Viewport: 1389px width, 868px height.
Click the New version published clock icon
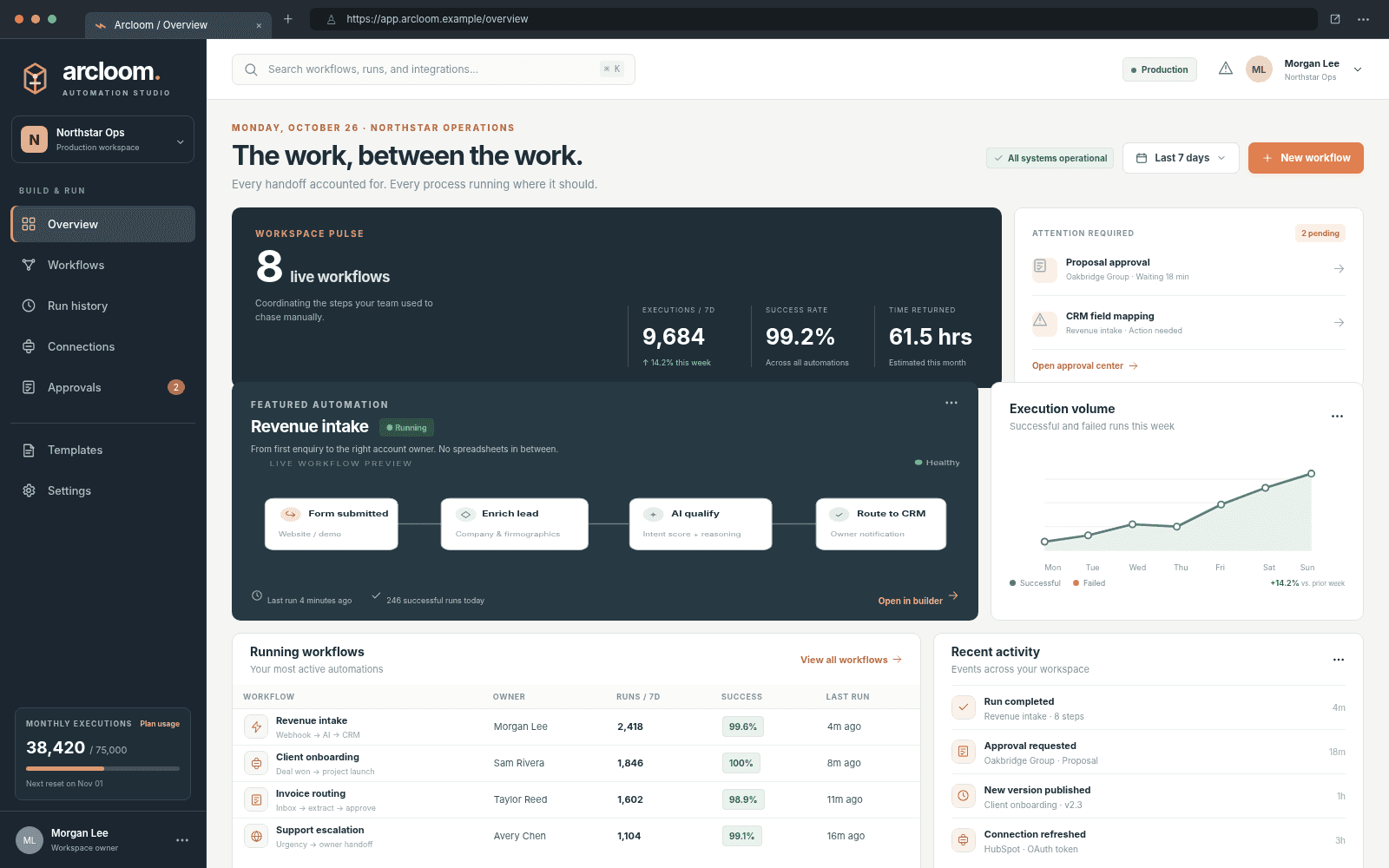(964, 796)
